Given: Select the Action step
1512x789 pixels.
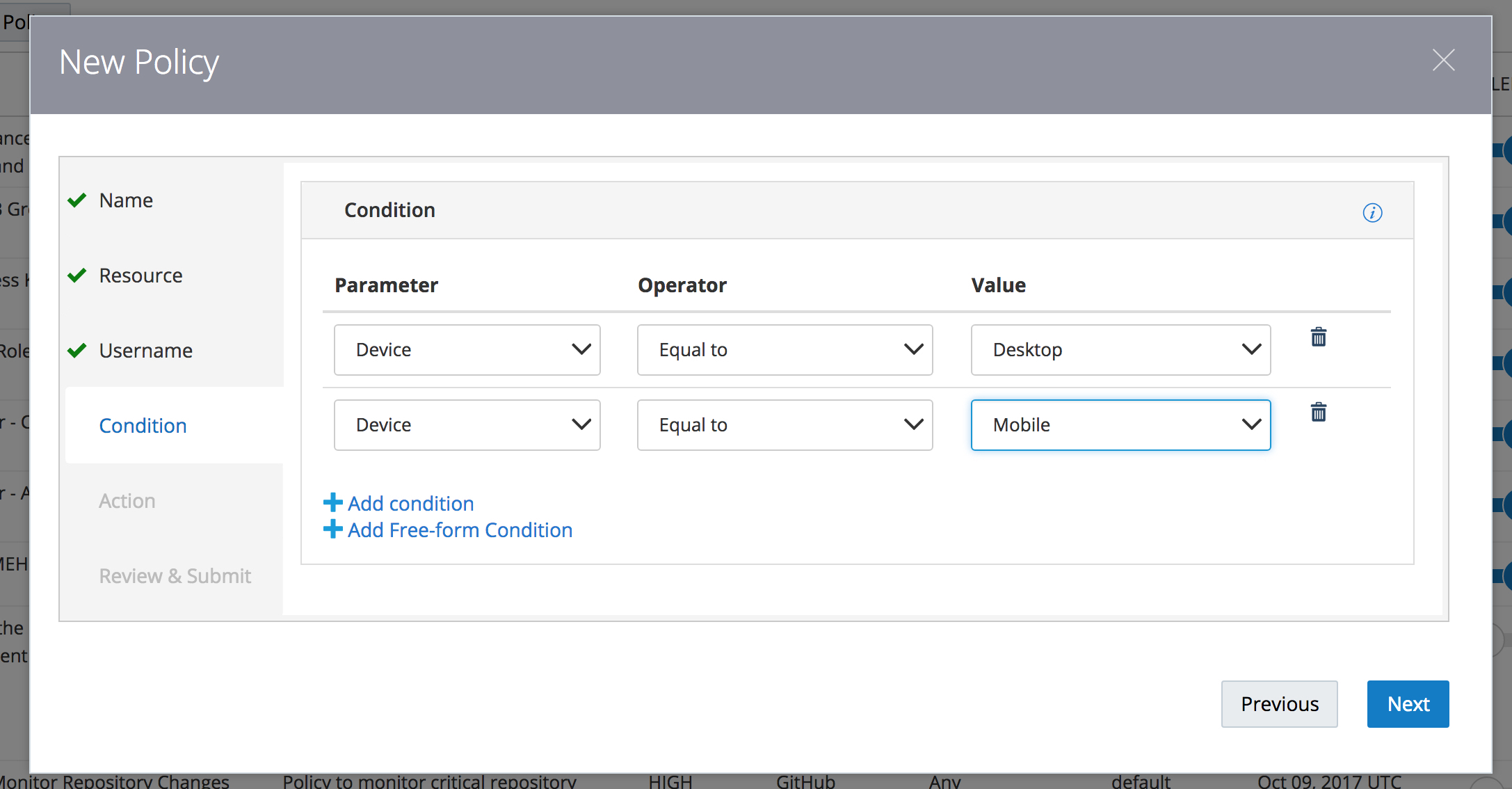Looking at the screenshot, I should click(x=127, y=501).
